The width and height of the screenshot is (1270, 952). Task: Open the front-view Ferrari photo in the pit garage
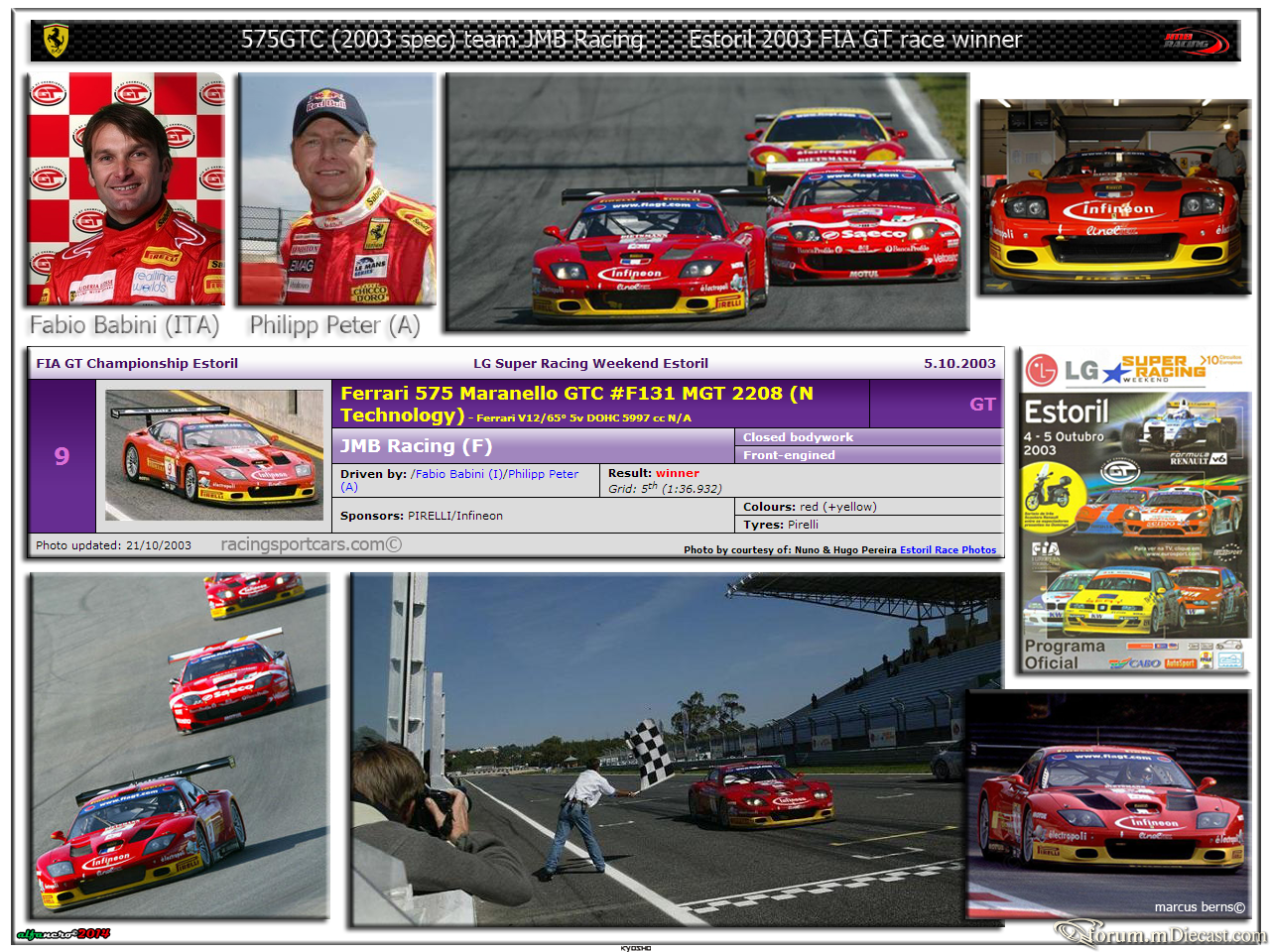(x=1114, y=196)
